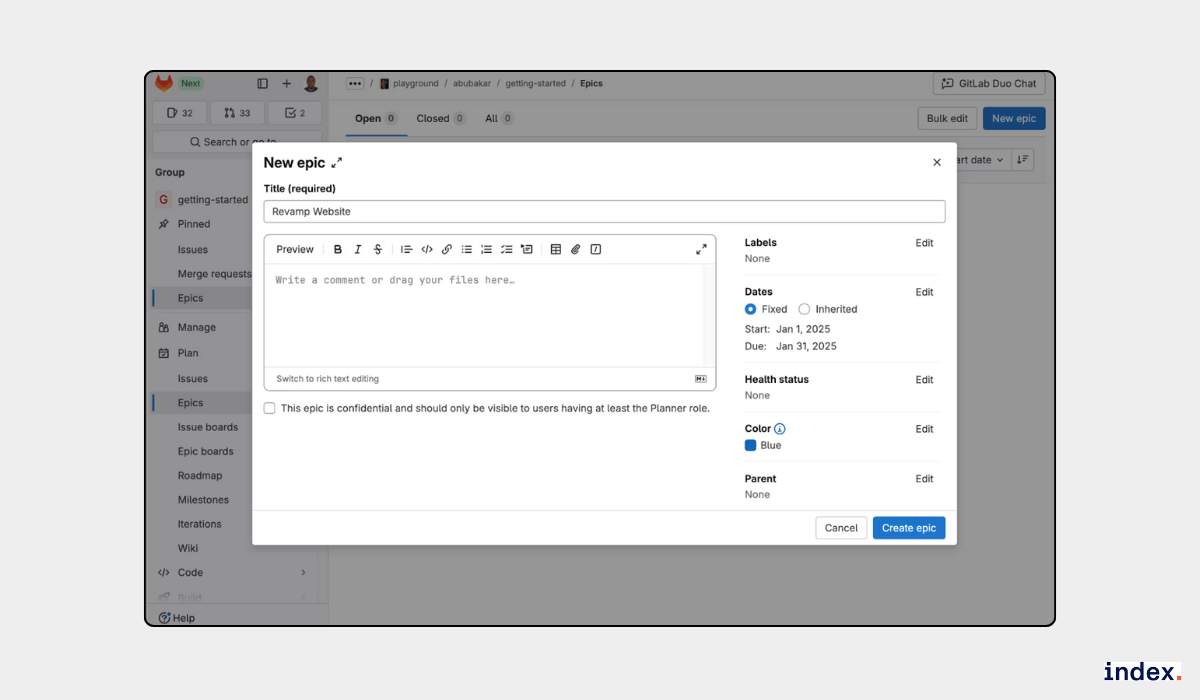Click the Blue color swatch
This screenshot has height=700, width=1200.
point(751,446)
